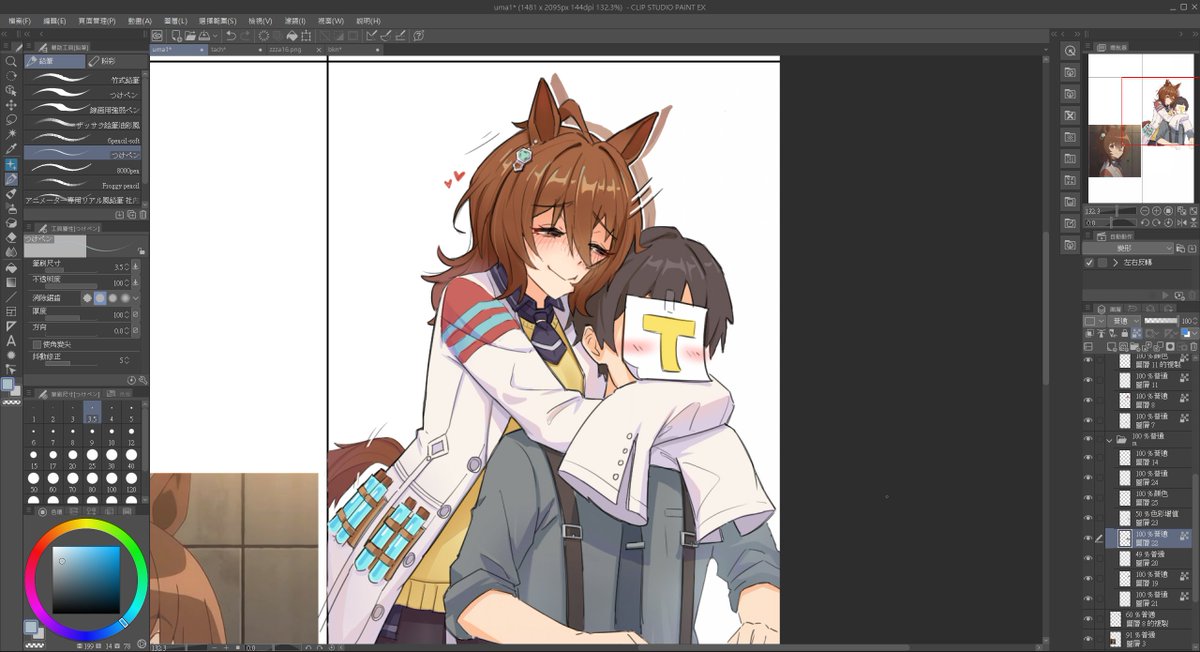Toggle checkmark for 左右反轉 action
Viewport: 1200px width, 652px height.
(x=1089, y=262)
